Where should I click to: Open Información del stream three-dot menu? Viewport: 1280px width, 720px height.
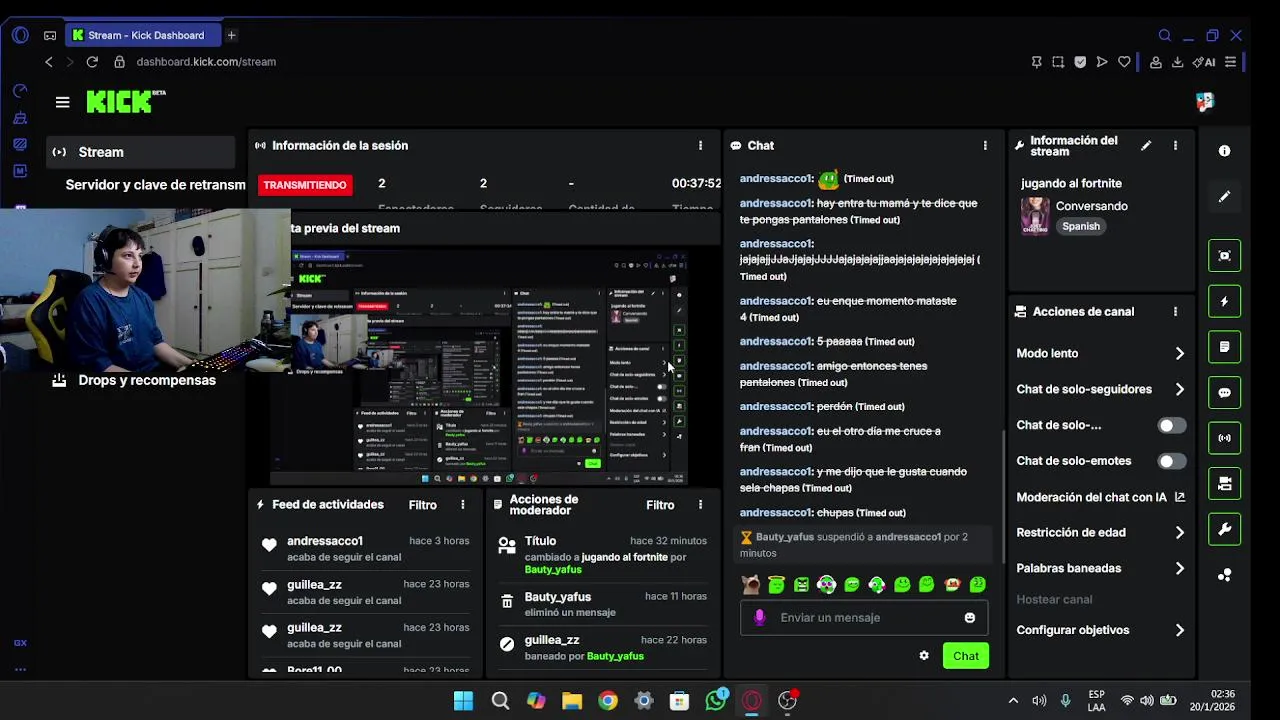1175,145
